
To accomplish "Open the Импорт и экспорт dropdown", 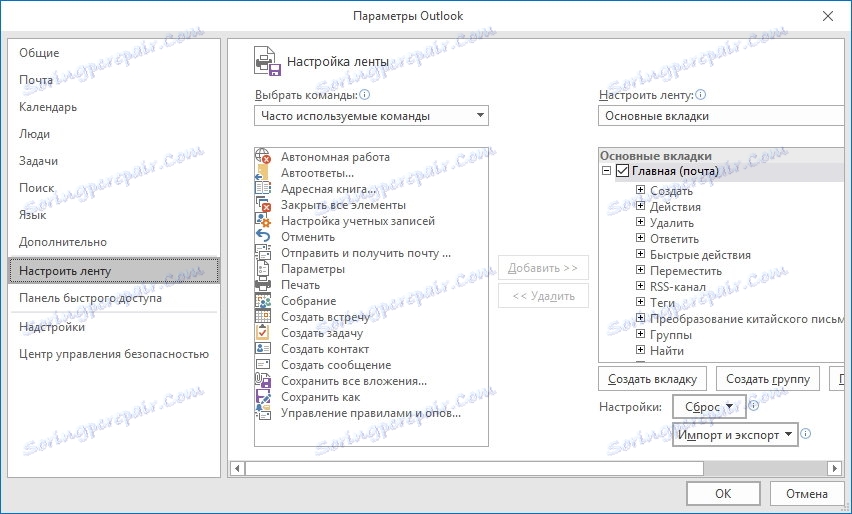I will [735, 435].
